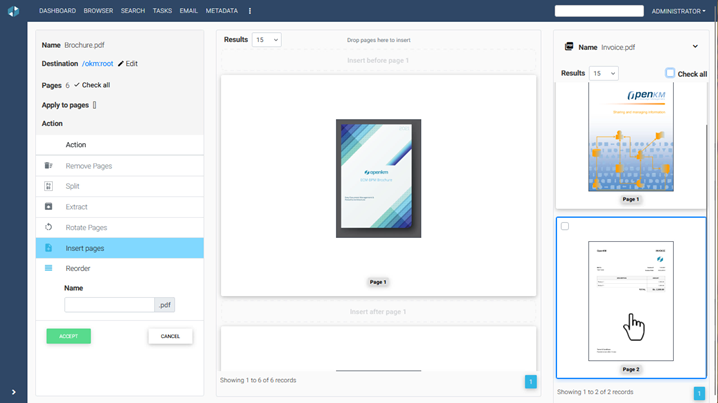Tick the checkbox on Invoice Page 2
Screen dimensions: 718x403
click(x=565, y=227)
